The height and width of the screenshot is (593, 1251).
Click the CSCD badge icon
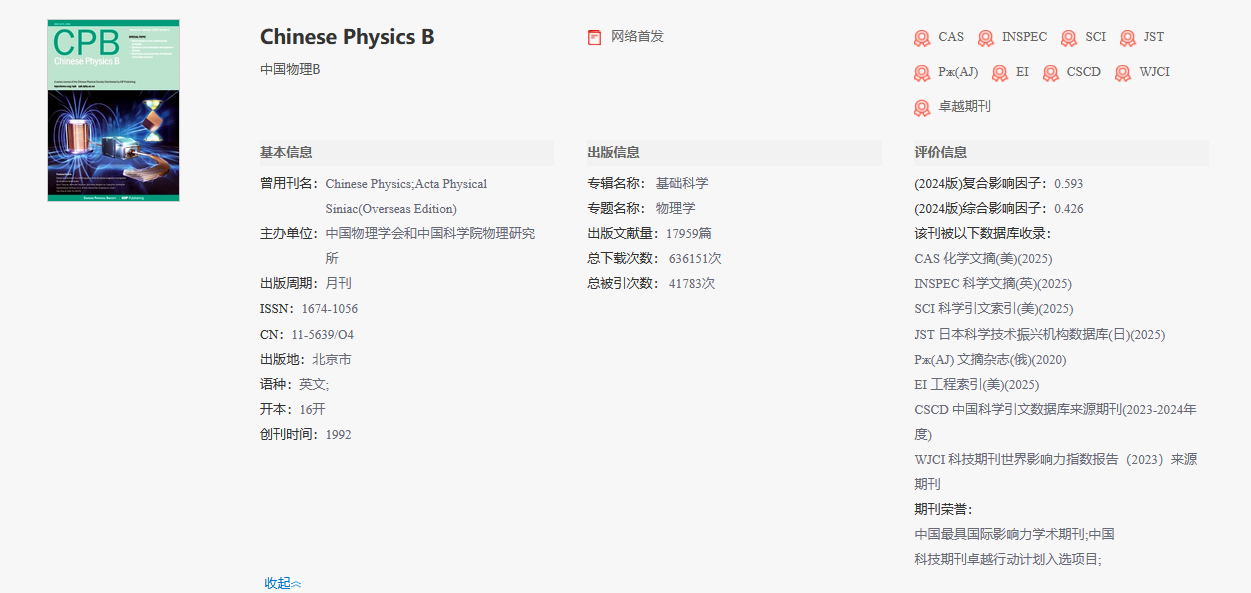point(1049,72)
